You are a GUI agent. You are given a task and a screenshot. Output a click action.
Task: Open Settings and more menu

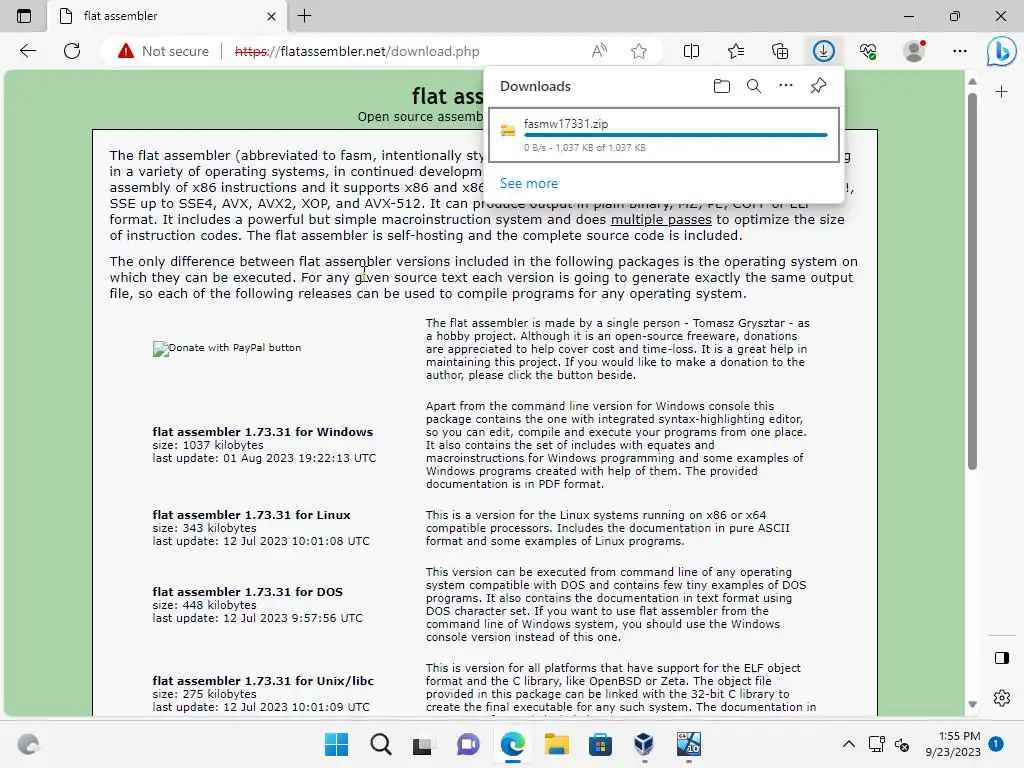(959, 51)
